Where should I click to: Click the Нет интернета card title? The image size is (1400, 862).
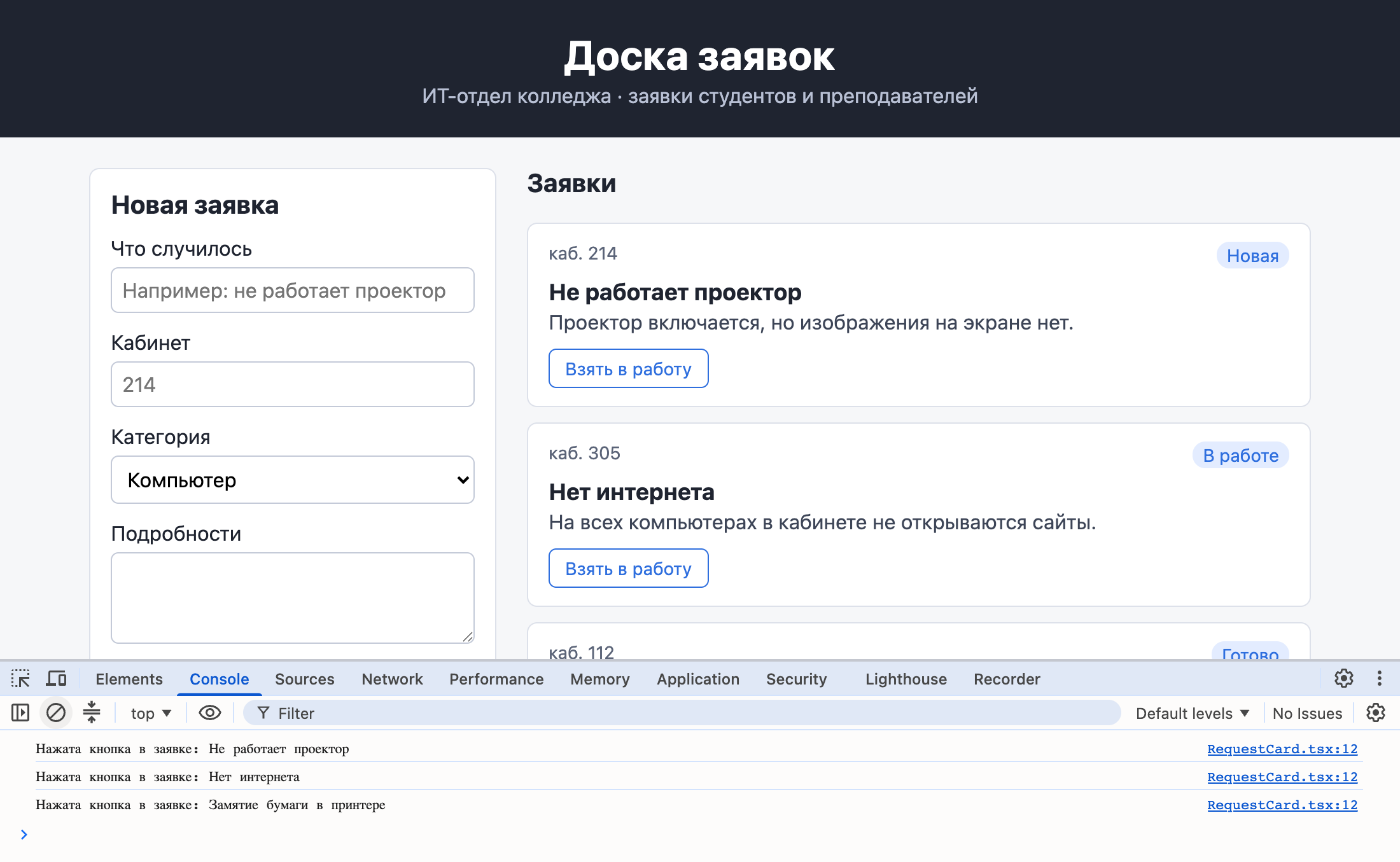pos(631,492)
